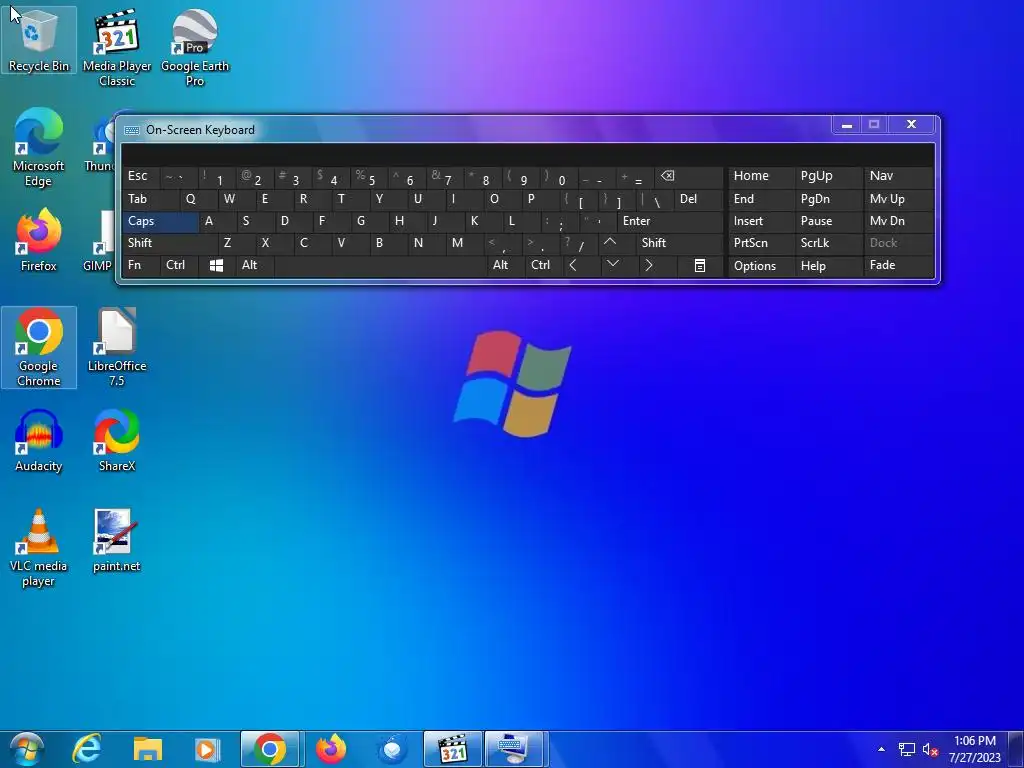Toggle the right Ctrl key
This screenshot has height=768, width=1024.
pos(543,265)
